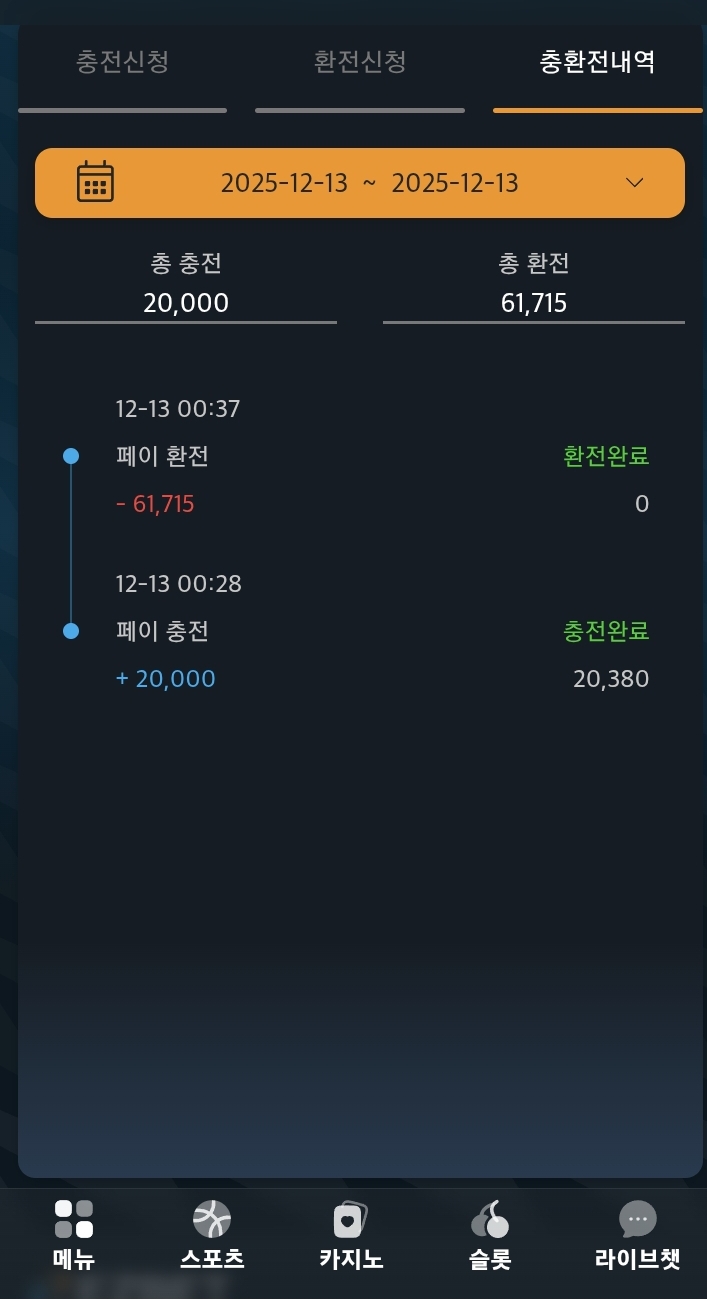Click the timeline dot beside 페이 환전
The image size is (707, 1299).
[71, 456]
